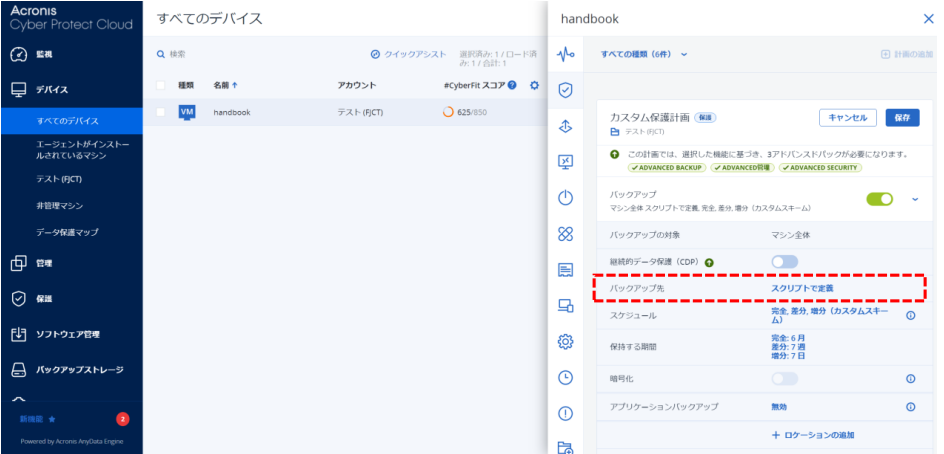Open the clock history icon in side strip
Screen dimensions: 944x454
(x=565, y=377)
